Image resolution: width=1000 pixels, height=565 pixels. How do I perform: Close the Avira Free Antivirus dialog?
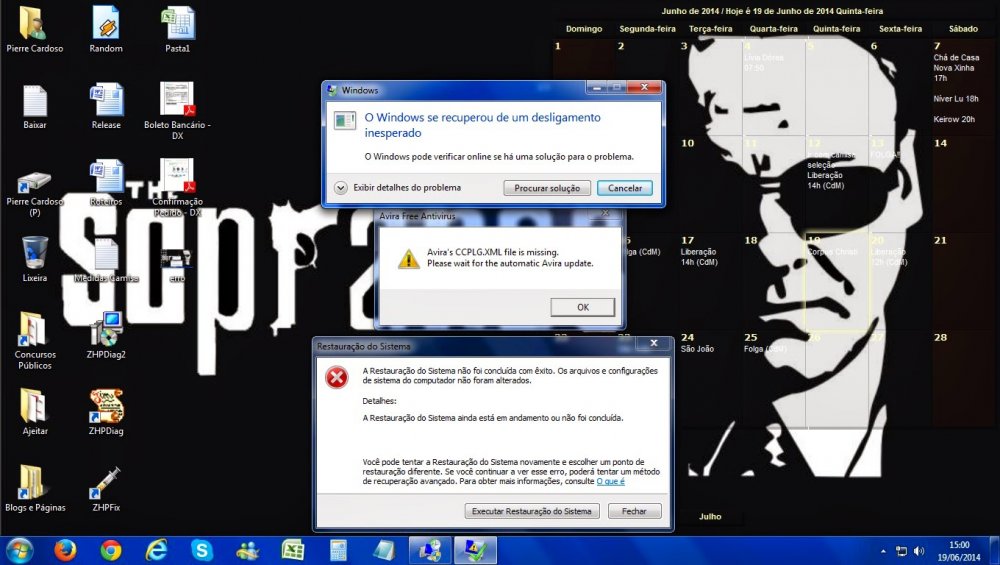[605, 214]
